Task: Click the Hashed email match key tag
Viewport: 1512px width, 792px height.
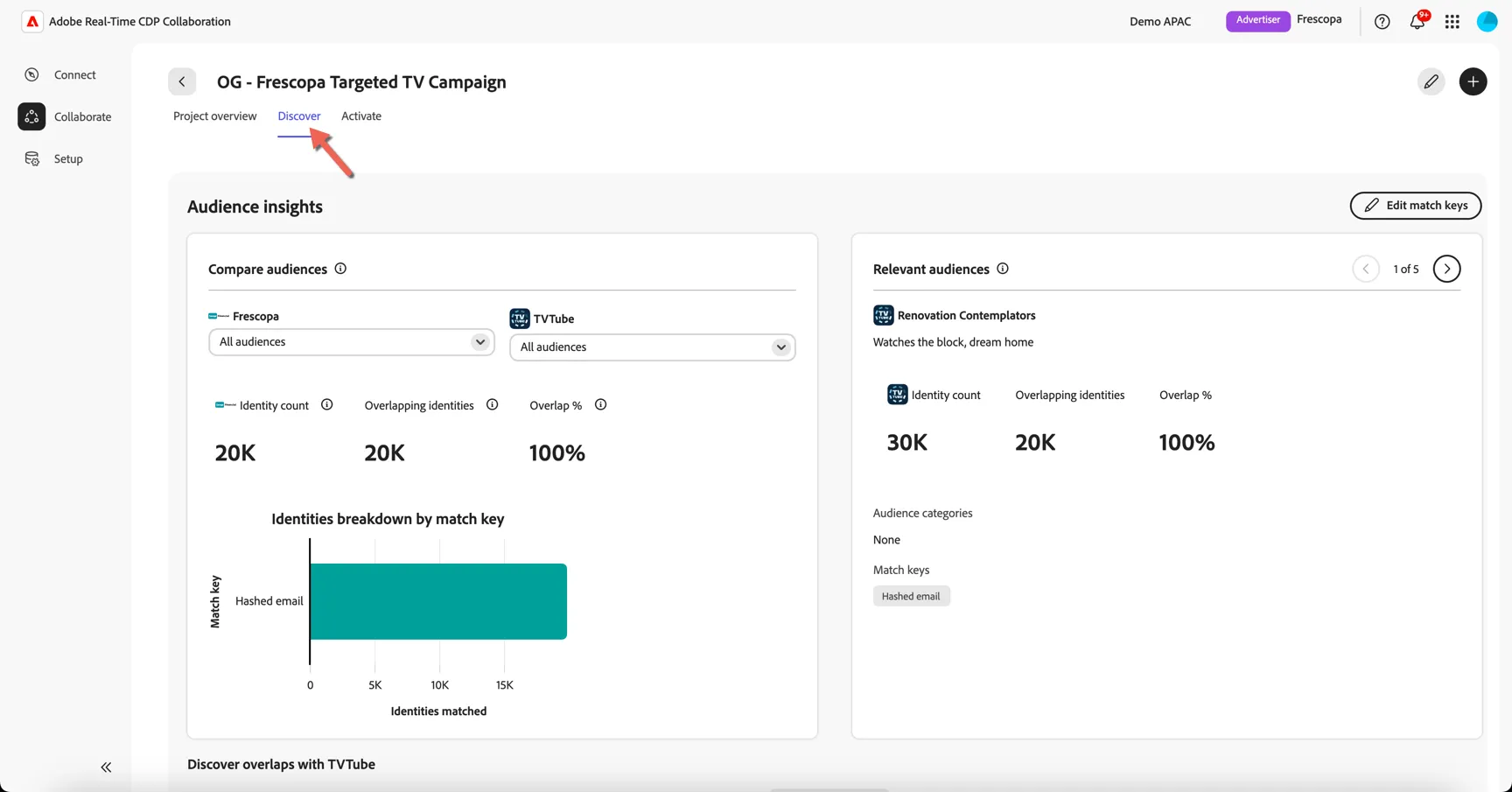Action: click(x=911, y=596)
